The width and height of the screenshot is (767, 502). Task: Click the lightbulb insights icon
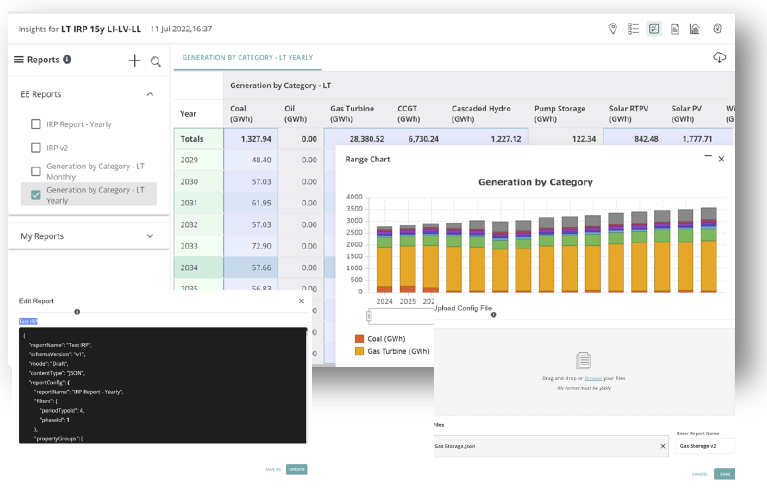[x=717, y=29]
